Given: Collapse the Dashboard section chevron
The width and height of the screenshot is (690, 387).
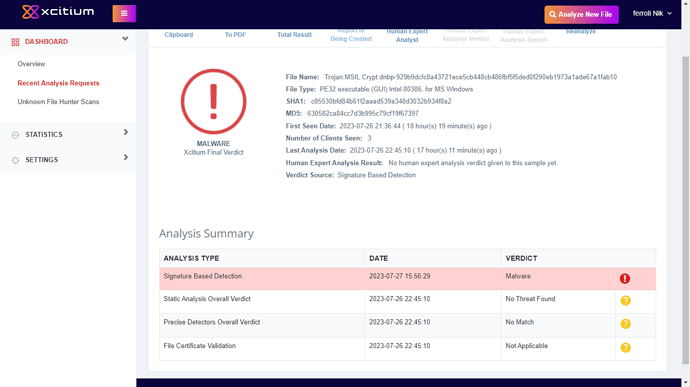Looking at the screenshot, I should 125,39.
